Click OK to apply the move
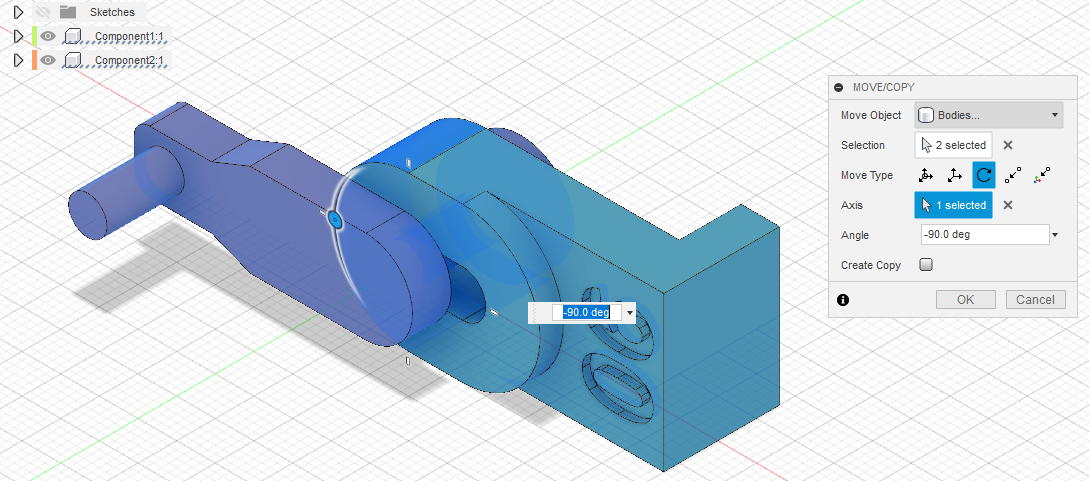1089x481 pixels. [x=965, y=300]
